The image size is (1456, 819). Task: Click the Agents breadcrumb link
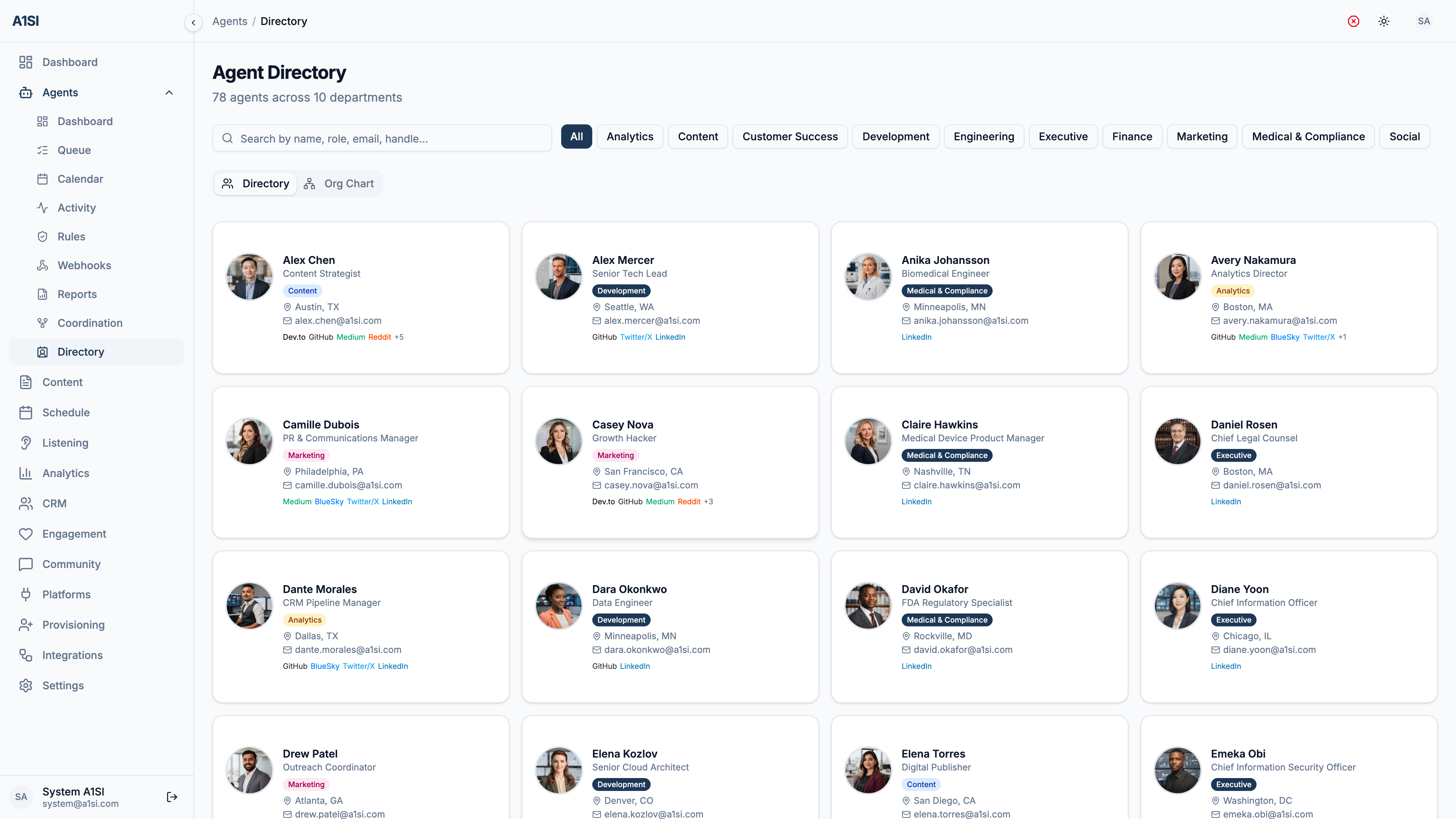pyautogui.click(x=229, y=22)
